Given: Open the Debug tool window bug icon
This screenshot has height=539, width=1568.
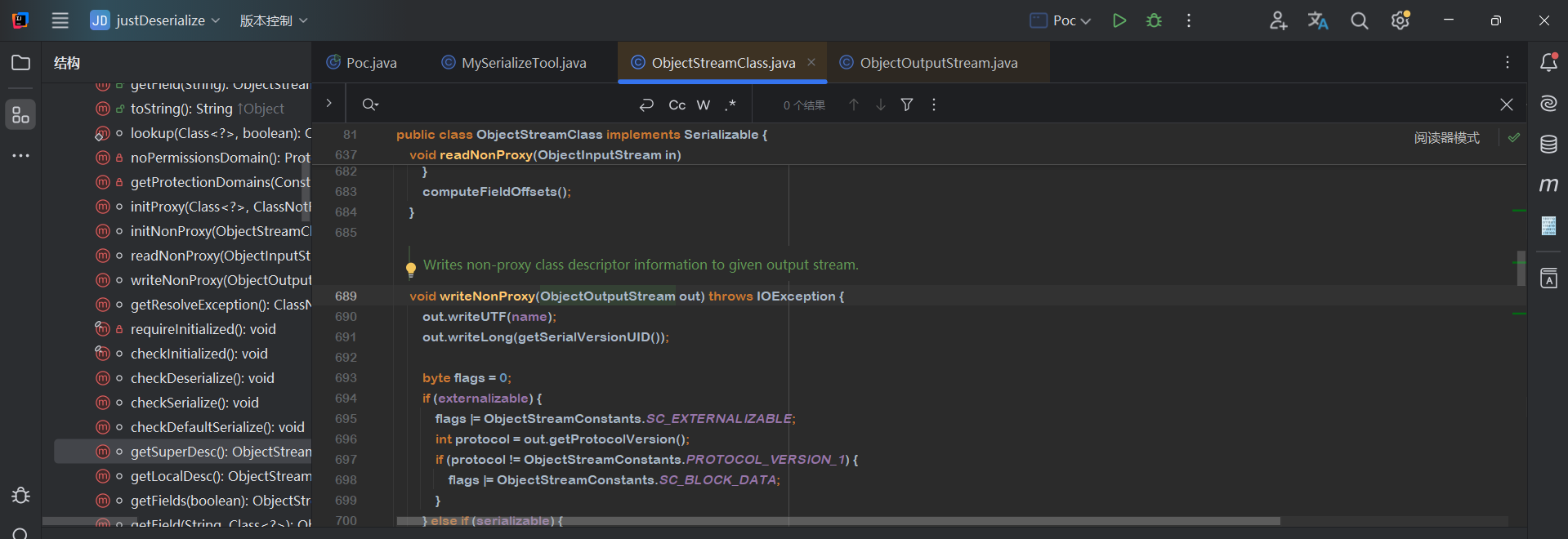Looking at the screenshot, I should (21, 495).
